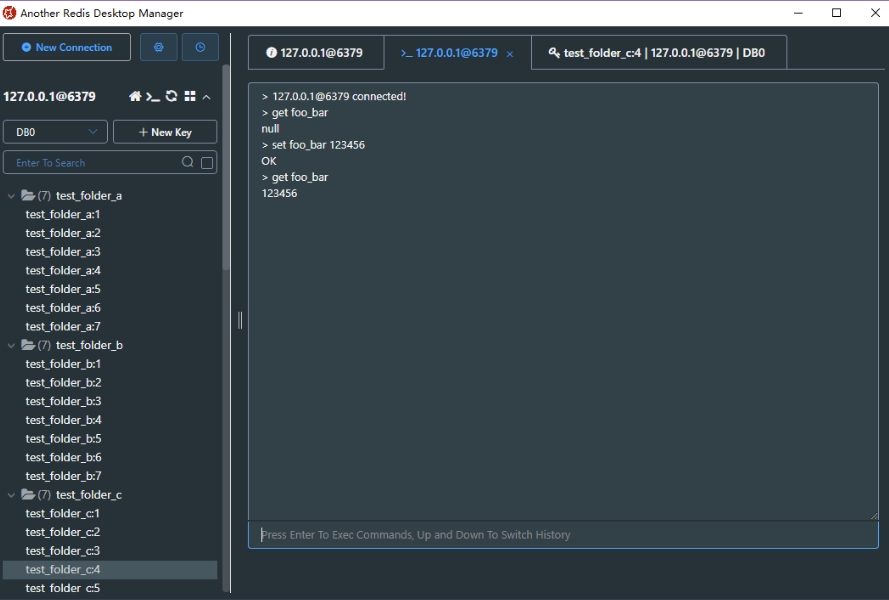
Task: Click the console 'OK' response
Action: [x=269, y=161]
